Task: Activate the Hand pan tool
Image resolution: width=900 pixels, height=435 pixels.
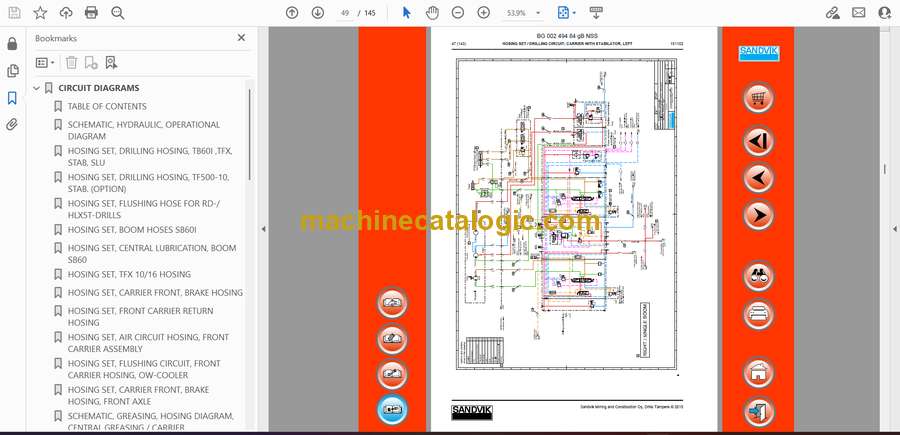Action: pyautogui.click(x=432, y=13)
